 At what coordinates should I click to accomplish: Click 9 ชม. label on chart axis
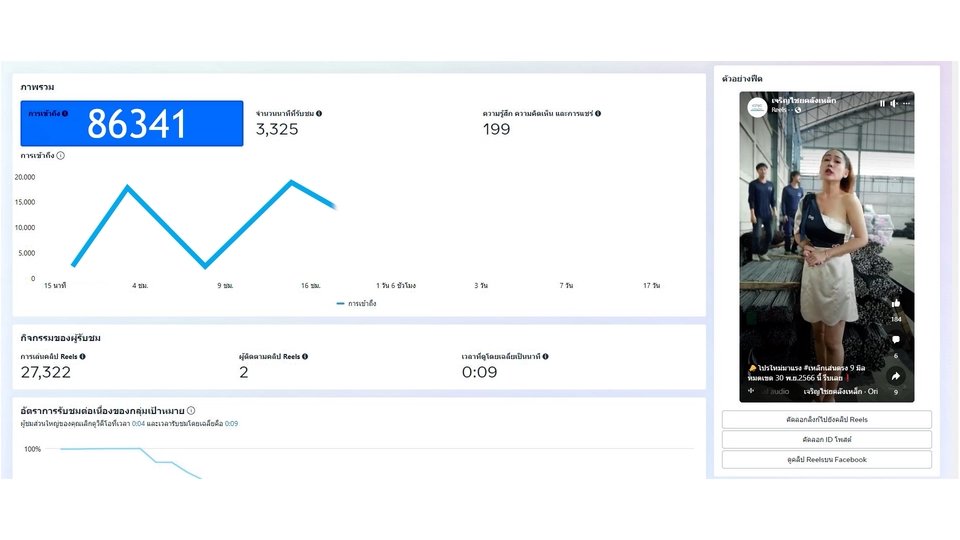point(225,286)
